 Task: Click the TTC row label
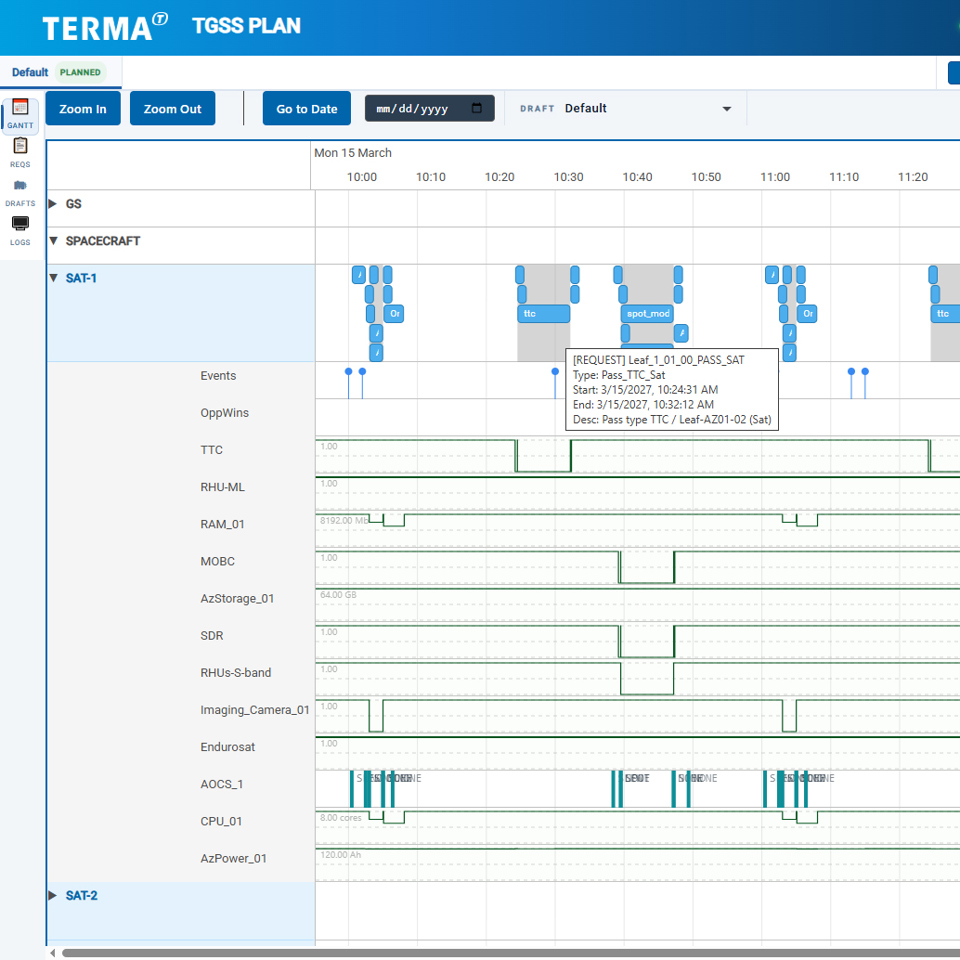pyautogui.click(x=212, y=450)
